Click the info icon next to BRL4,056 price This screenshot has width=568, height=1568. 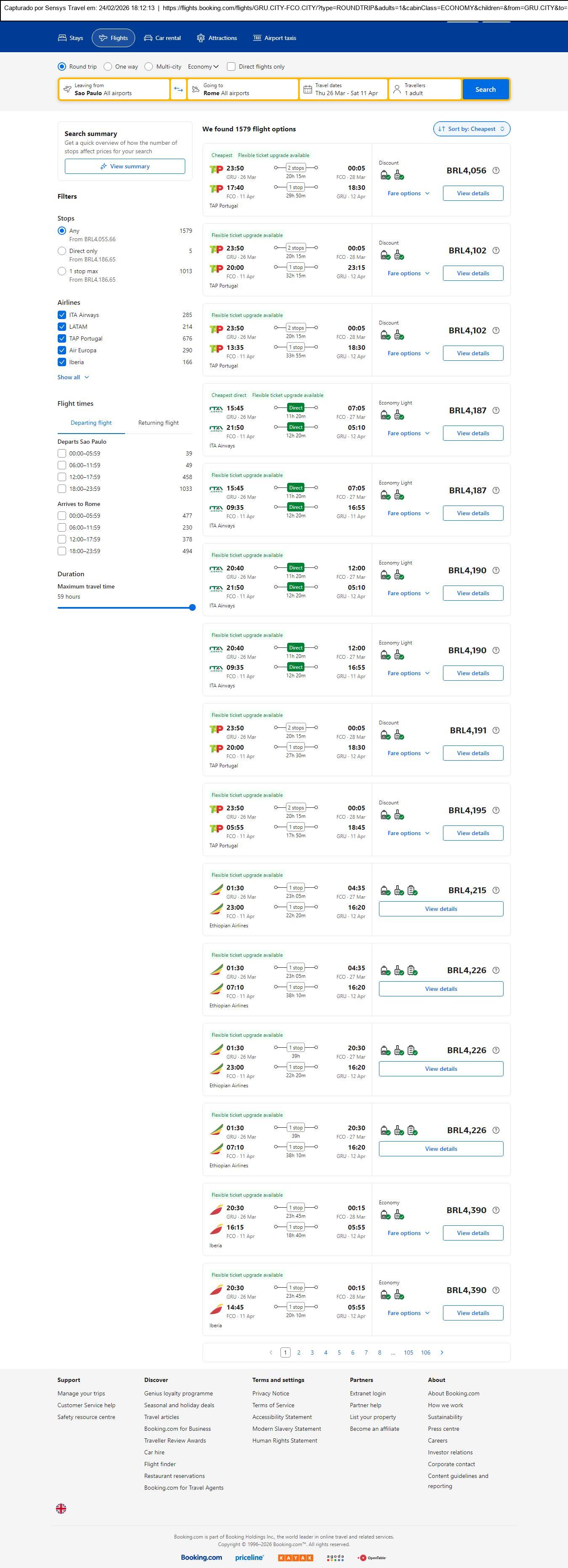coord(496,170)
